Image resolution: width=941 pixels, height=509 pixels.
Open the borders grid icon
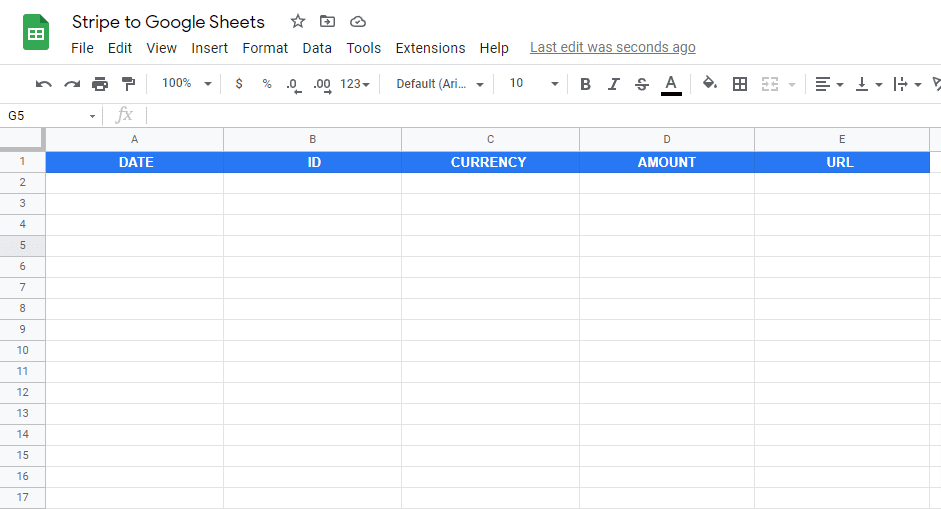click(x=740, y=84)
